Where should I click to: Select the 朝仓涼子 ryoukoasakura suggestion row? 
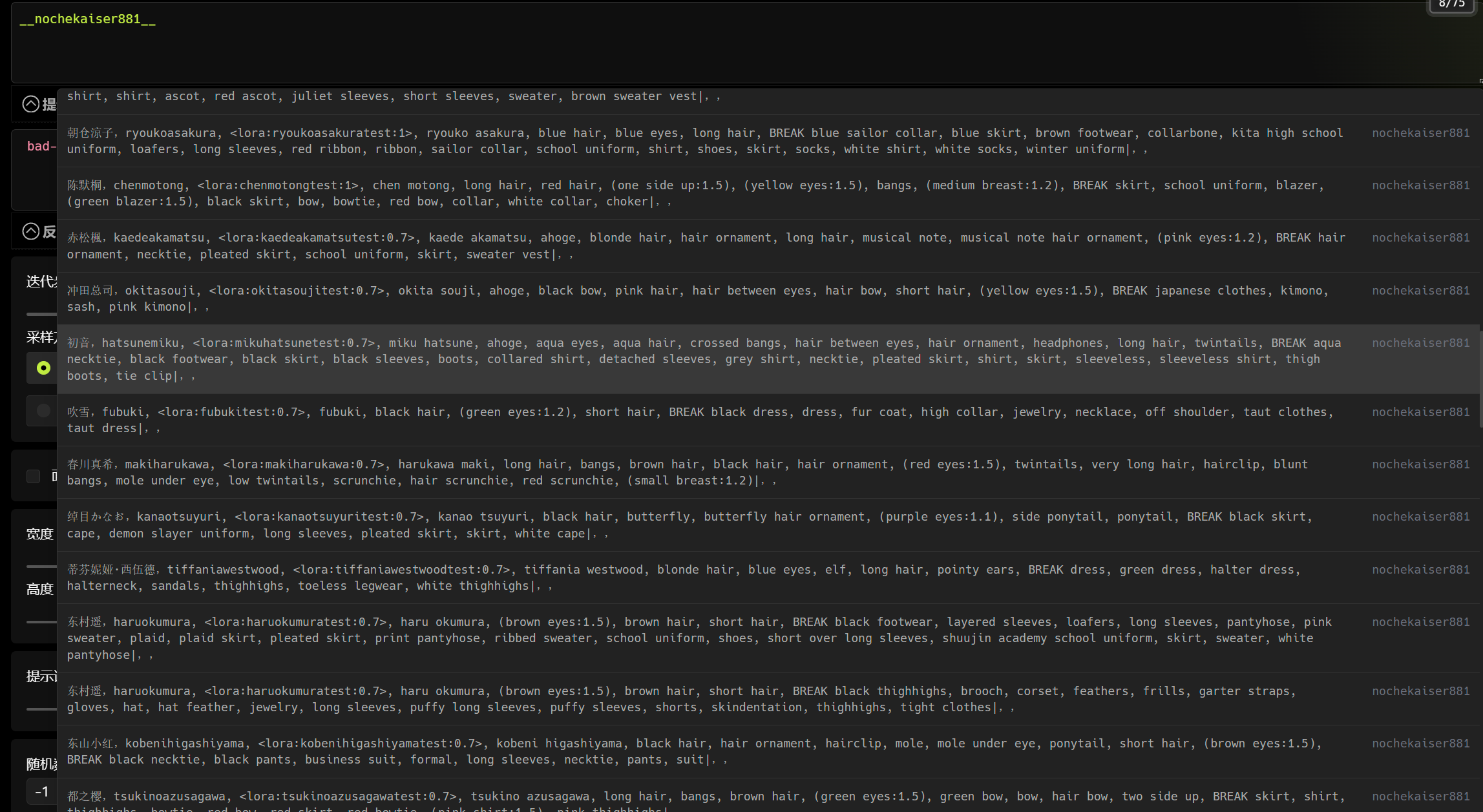point(769,141)
